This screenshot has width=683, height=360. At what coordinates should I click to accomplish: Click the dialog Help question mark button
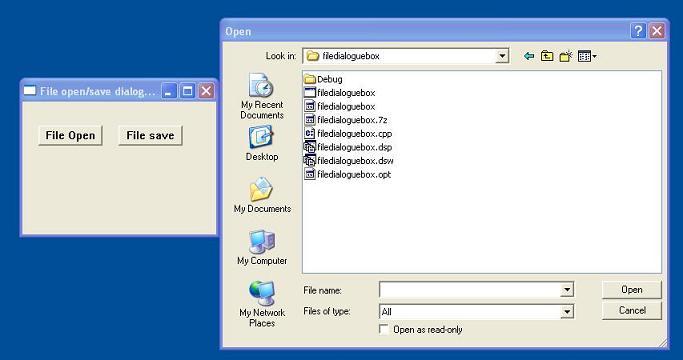click(638, 31)
